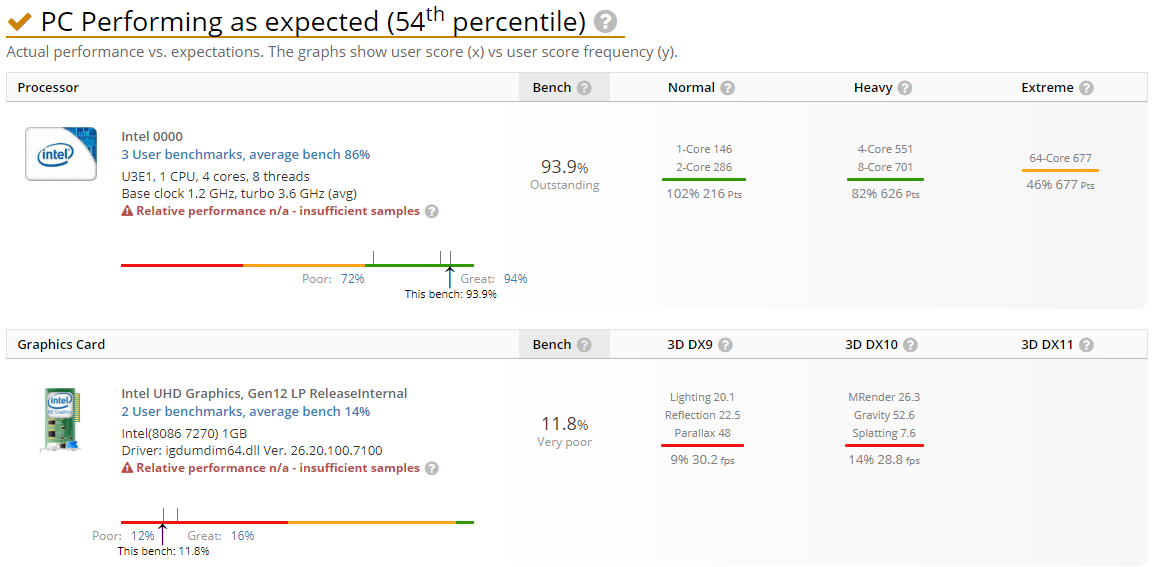Open the 3 User benchmarks processor link
Viewport: 1163px width, 567px height.
[x=246, y=155]
